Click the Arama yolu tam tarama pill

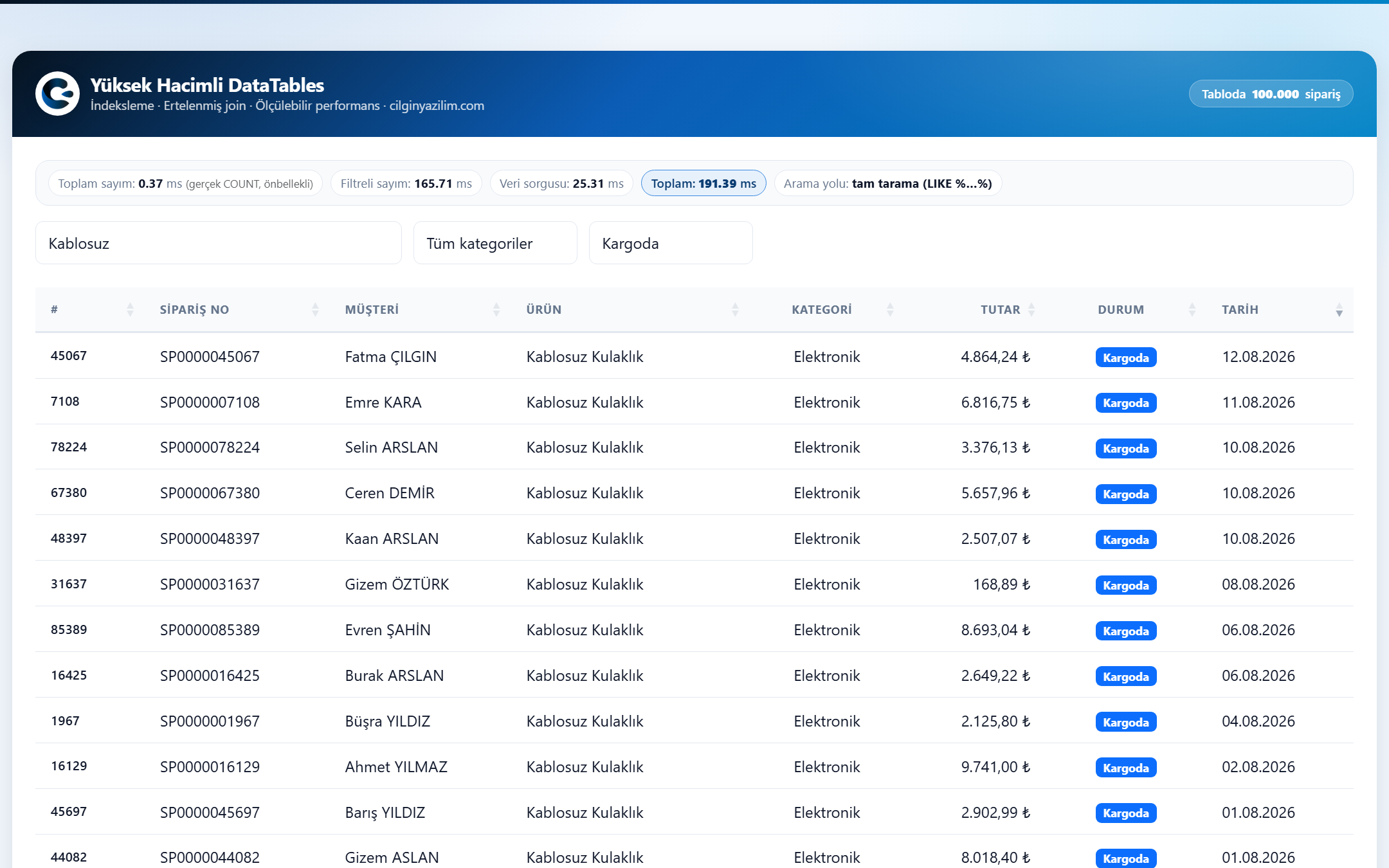click(887, 183)
